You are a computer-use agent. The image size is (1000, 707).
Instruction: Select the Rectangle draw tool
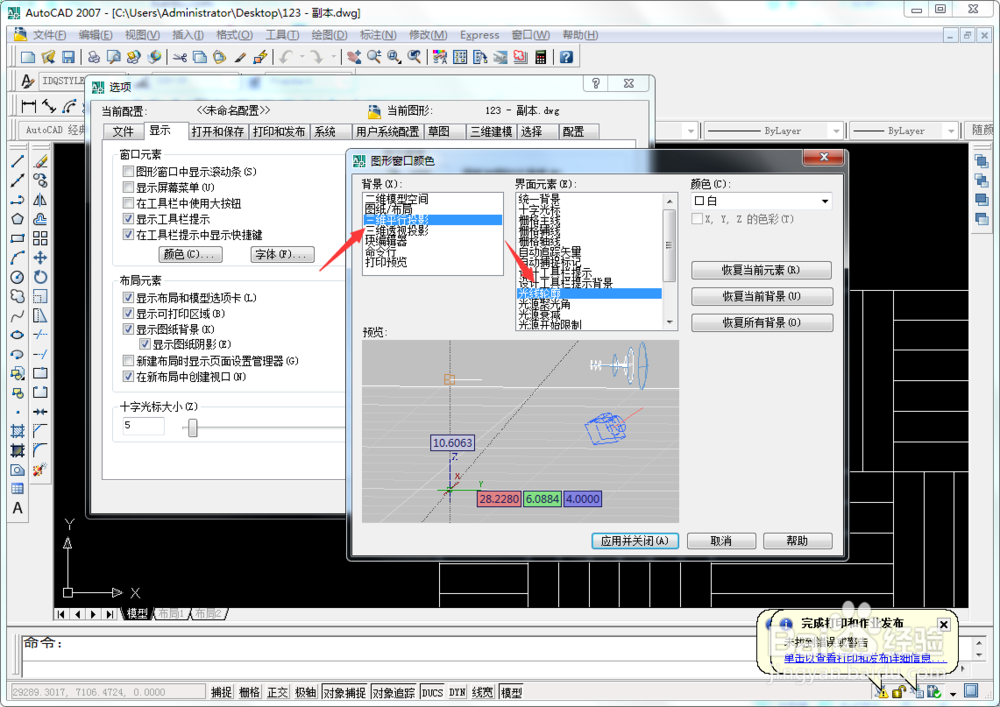17,238
